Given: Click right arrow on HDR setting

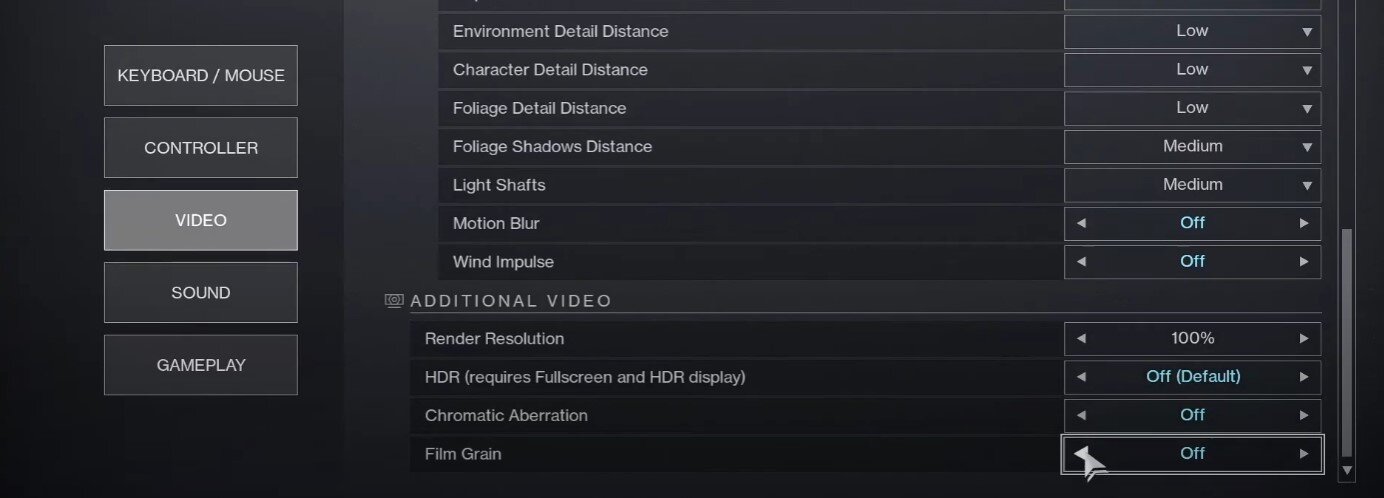Looking at the screenshot, I should coord(1304,377).
